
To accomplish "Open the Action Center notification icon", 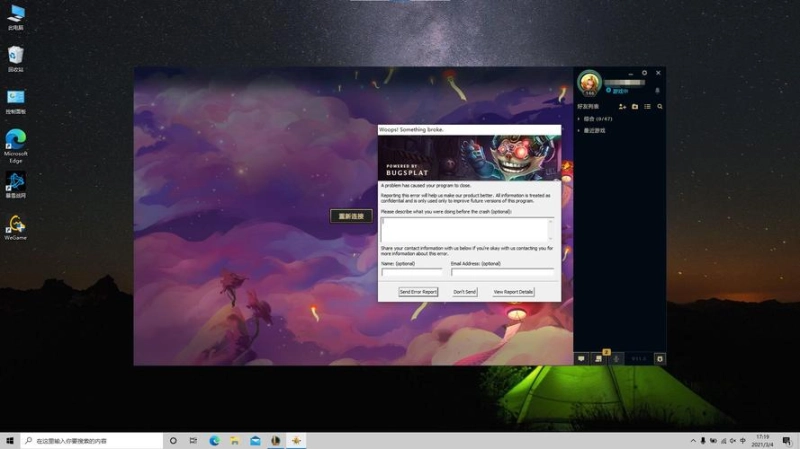I will point(787,441).
